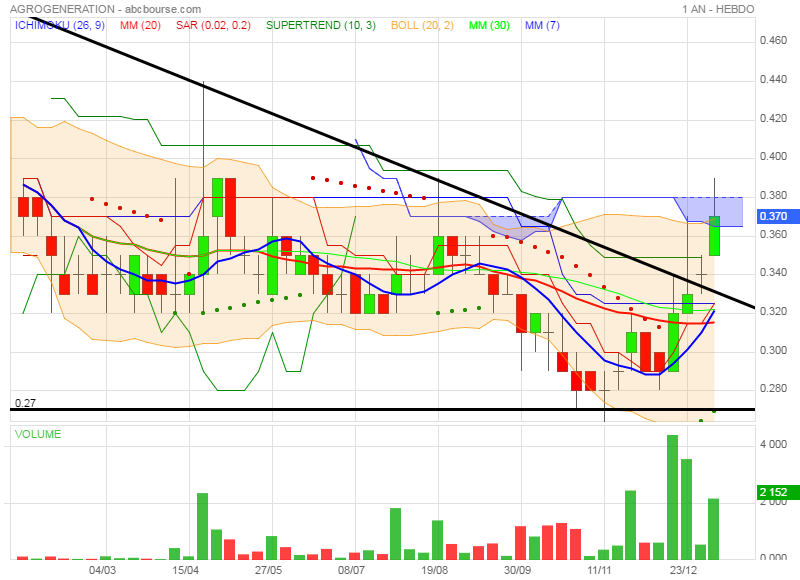800x580 pixels.
Task: Click the 0.360 price axis value
Action: [x=773, y=234]
